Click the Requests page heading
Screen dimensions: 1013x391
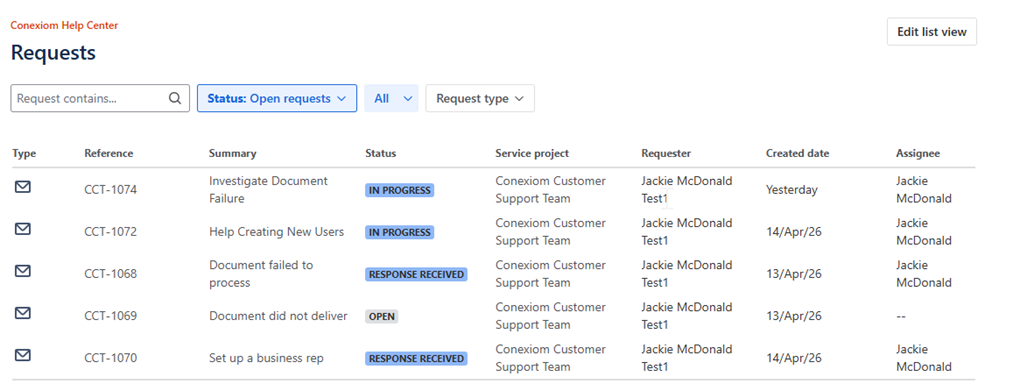pos(53,52)
